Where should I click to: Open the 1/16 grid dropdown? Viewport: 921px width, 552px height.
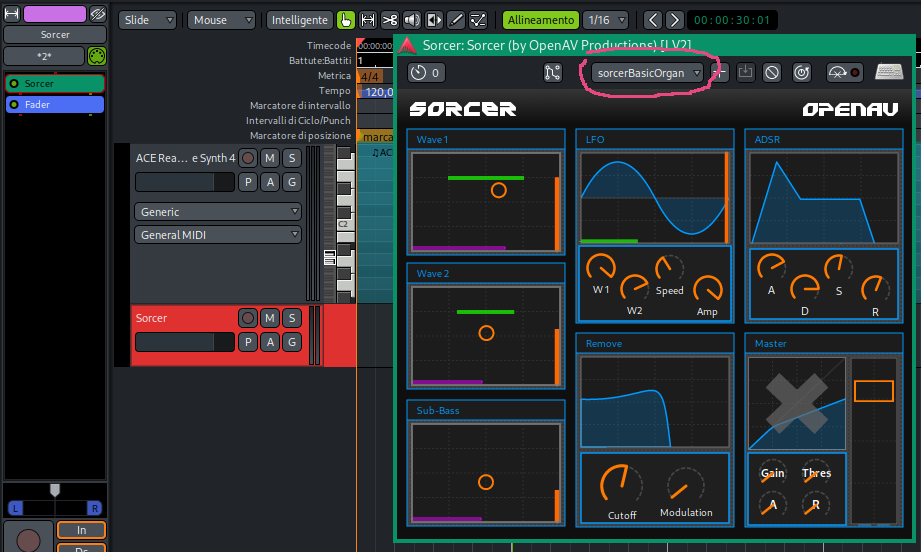606,20
